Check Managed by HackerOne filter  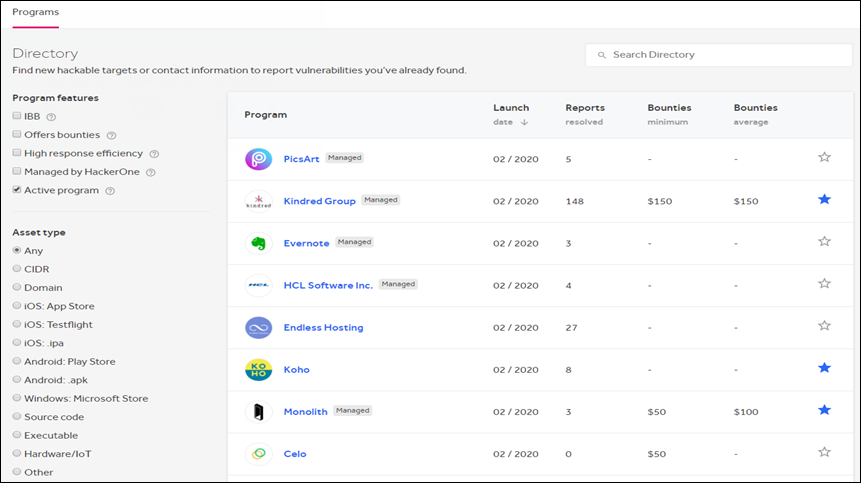tap(17, 172)
